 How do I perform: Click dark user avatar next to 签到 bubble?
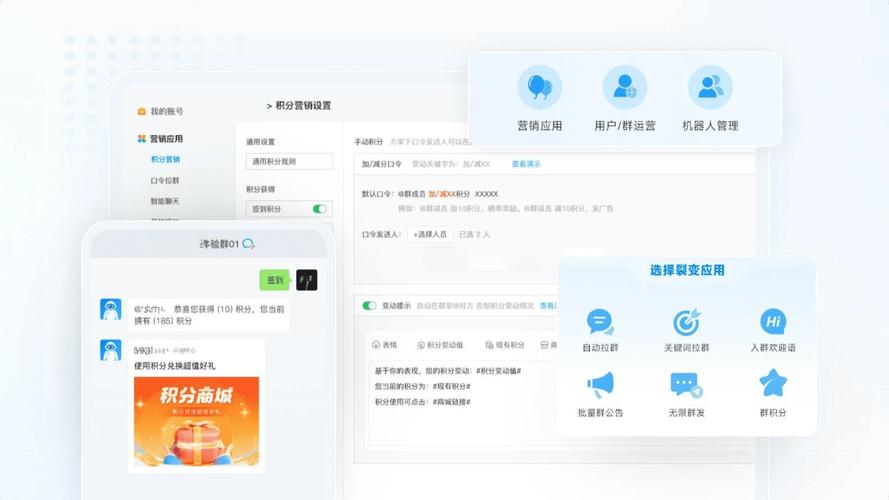tap(307, 280)
